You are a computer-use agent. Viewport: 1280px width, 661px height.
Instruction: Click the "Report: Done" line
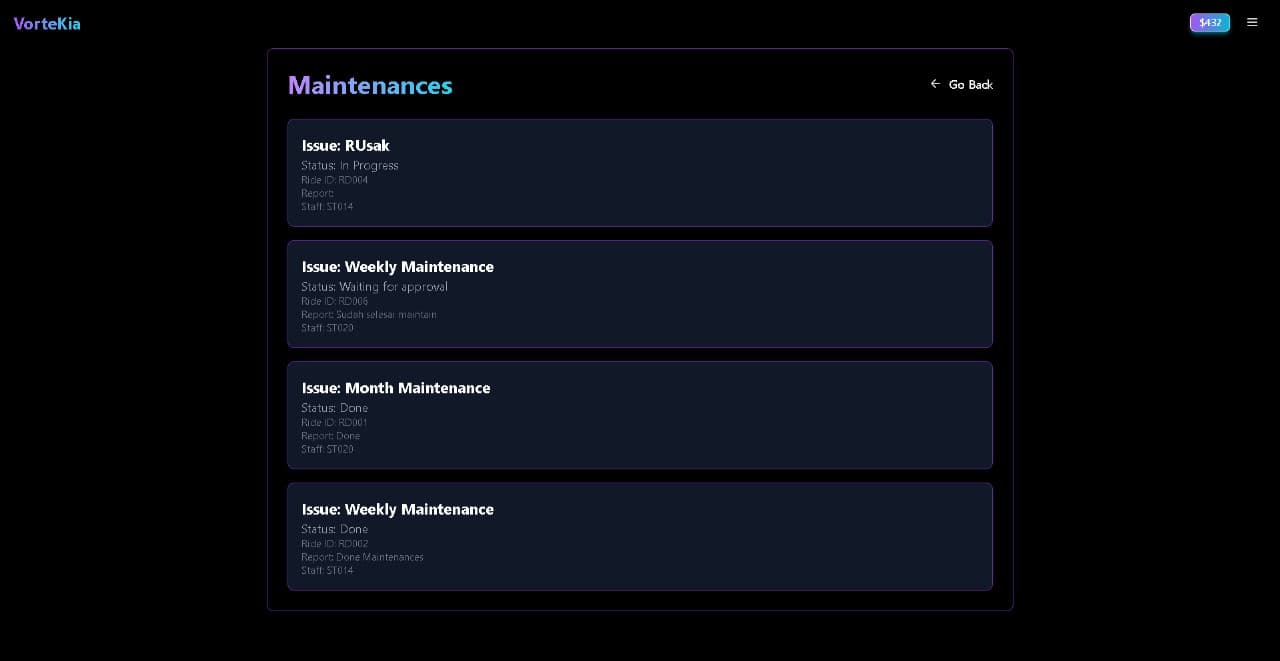331,436
